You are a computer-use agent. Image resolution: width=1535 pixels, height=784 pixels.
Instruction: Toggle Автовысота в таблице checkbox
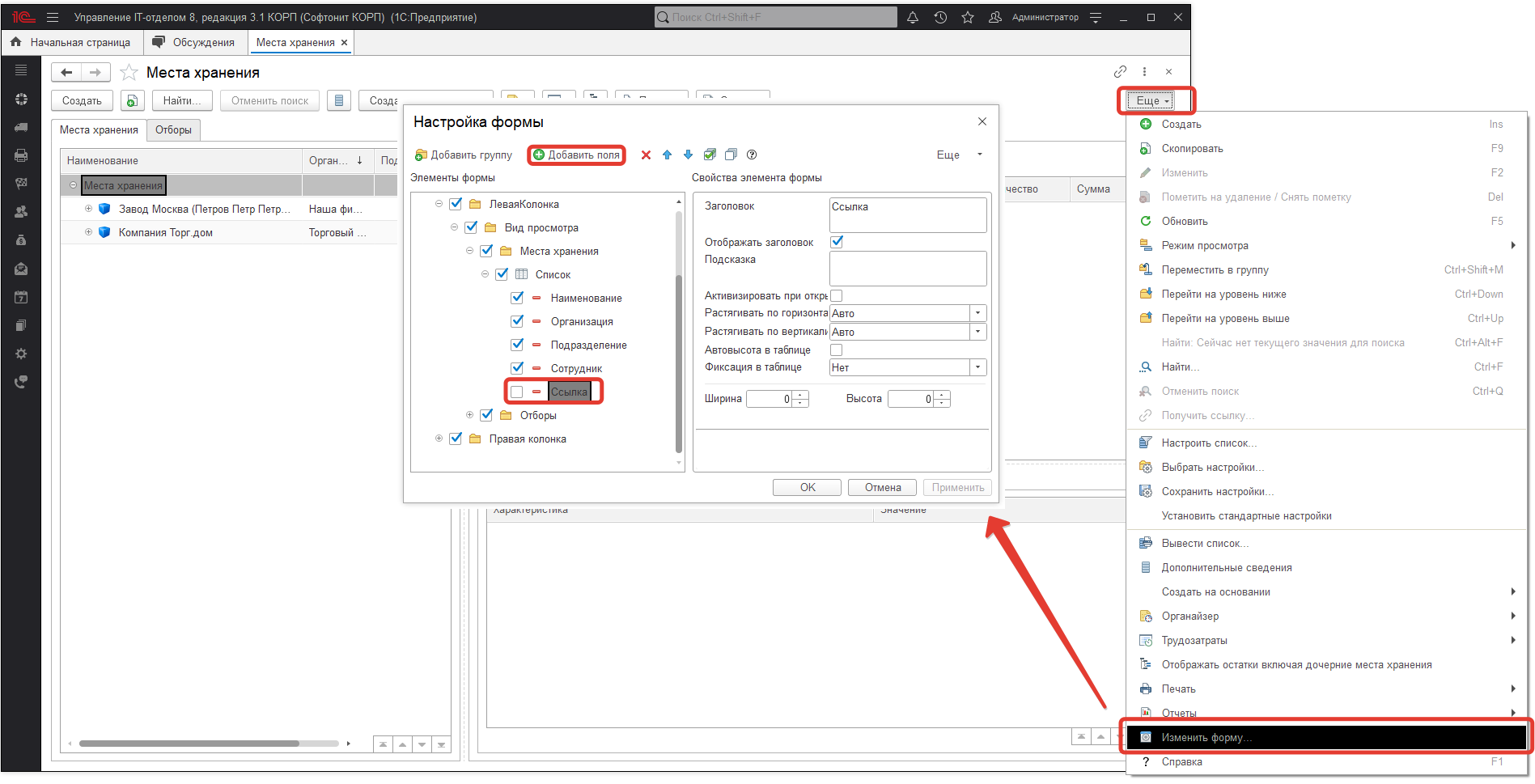[x=837, y=350]
